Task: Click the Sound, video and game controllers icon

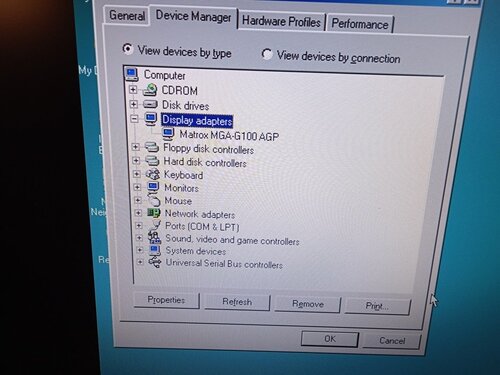Action: [155, 238]
